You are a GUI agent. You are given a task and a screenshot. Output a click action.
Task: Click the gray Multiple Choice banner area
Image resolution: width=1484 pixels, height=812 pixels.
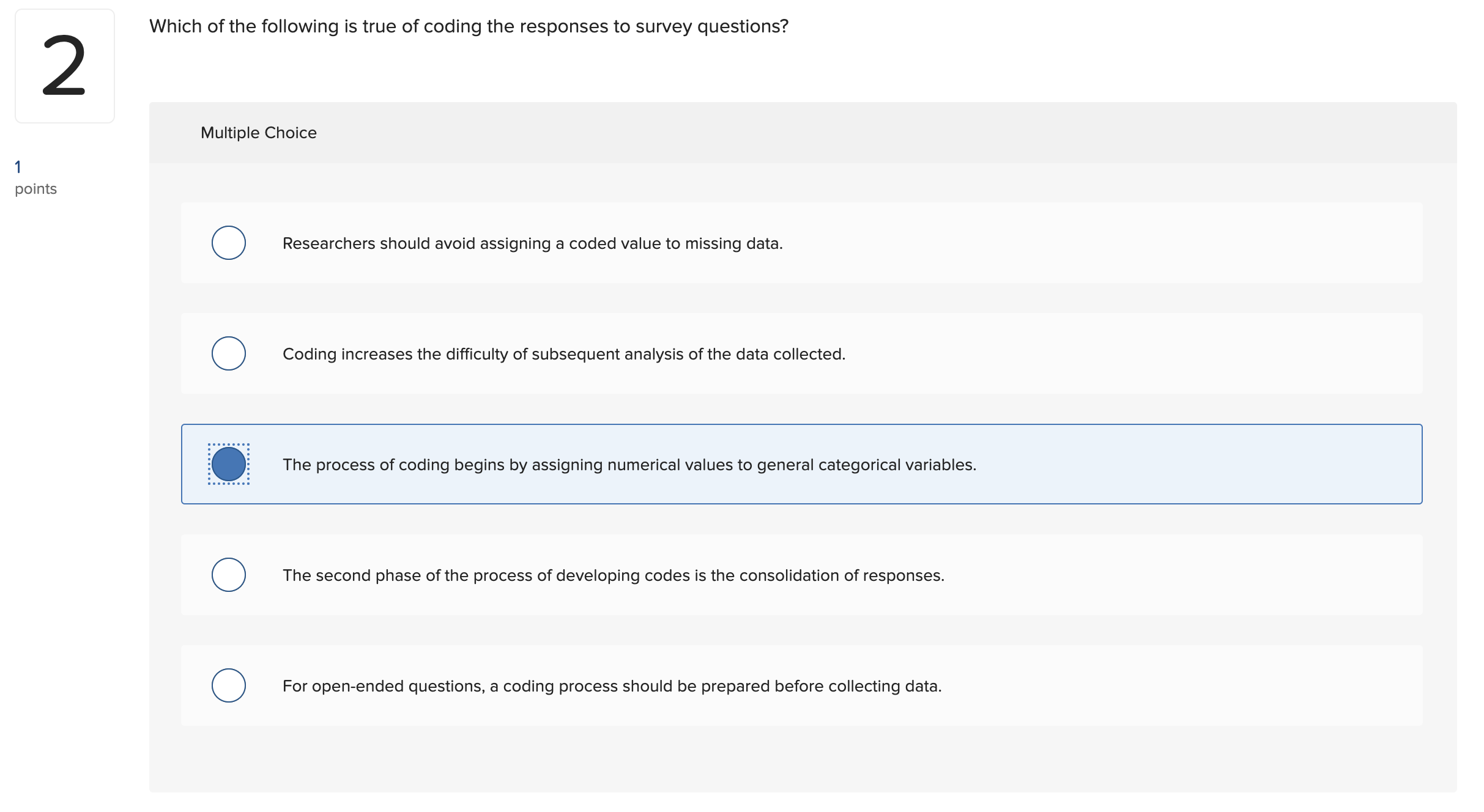[x=795, y=132]
